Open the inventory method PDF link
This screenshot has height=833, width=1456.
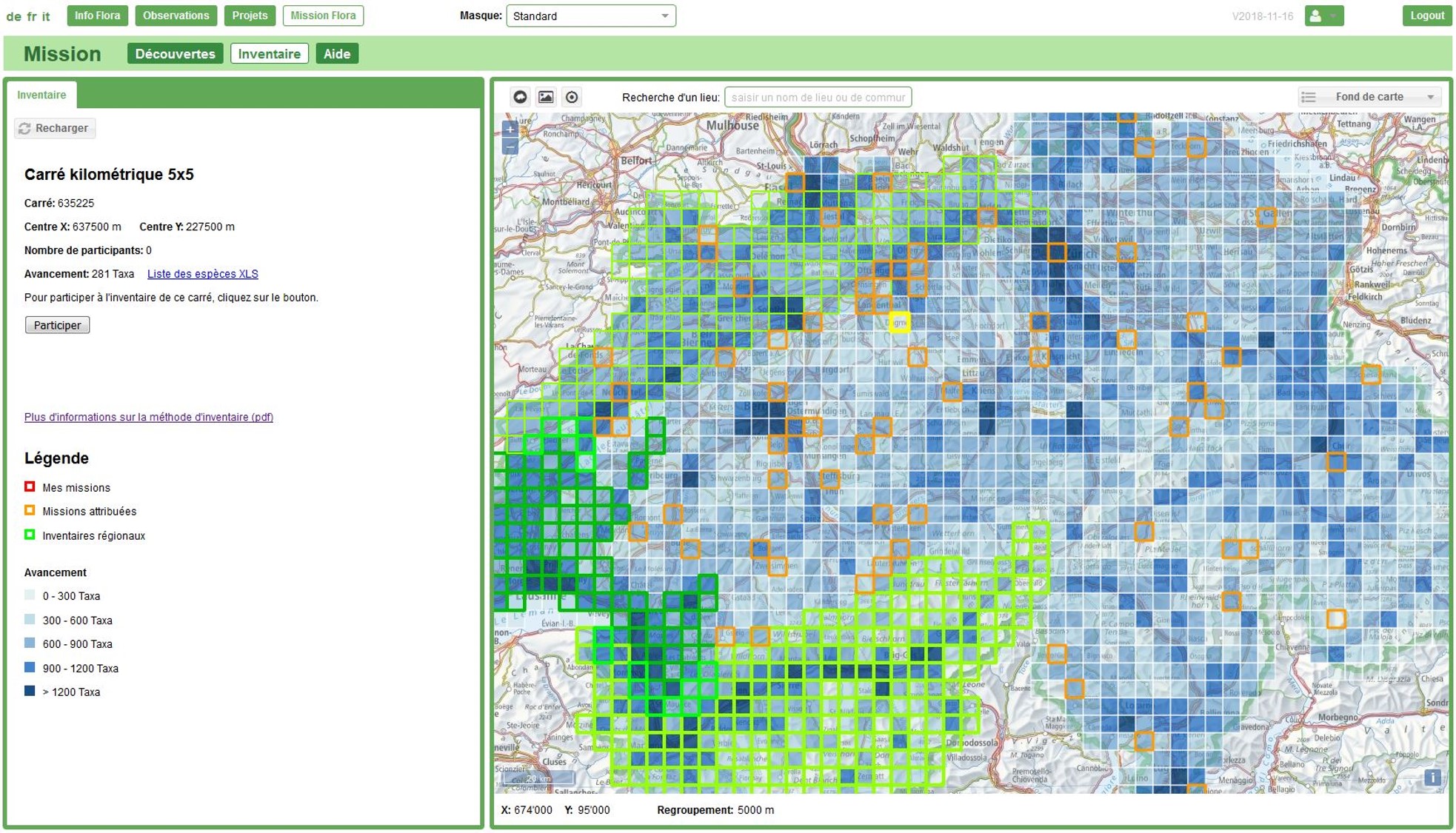(x=148, y=417)
